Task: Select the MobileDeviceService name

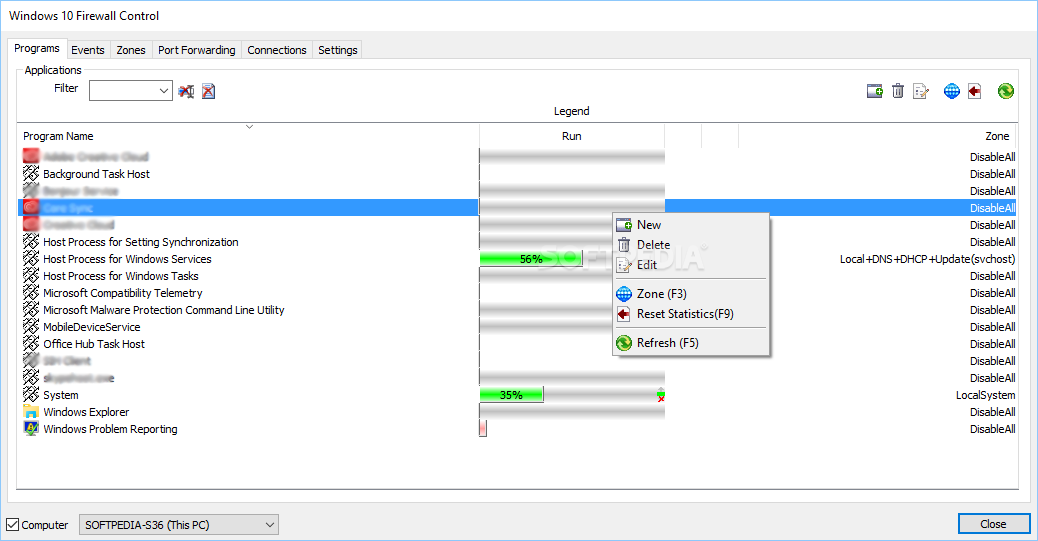Action: [91, 326]
